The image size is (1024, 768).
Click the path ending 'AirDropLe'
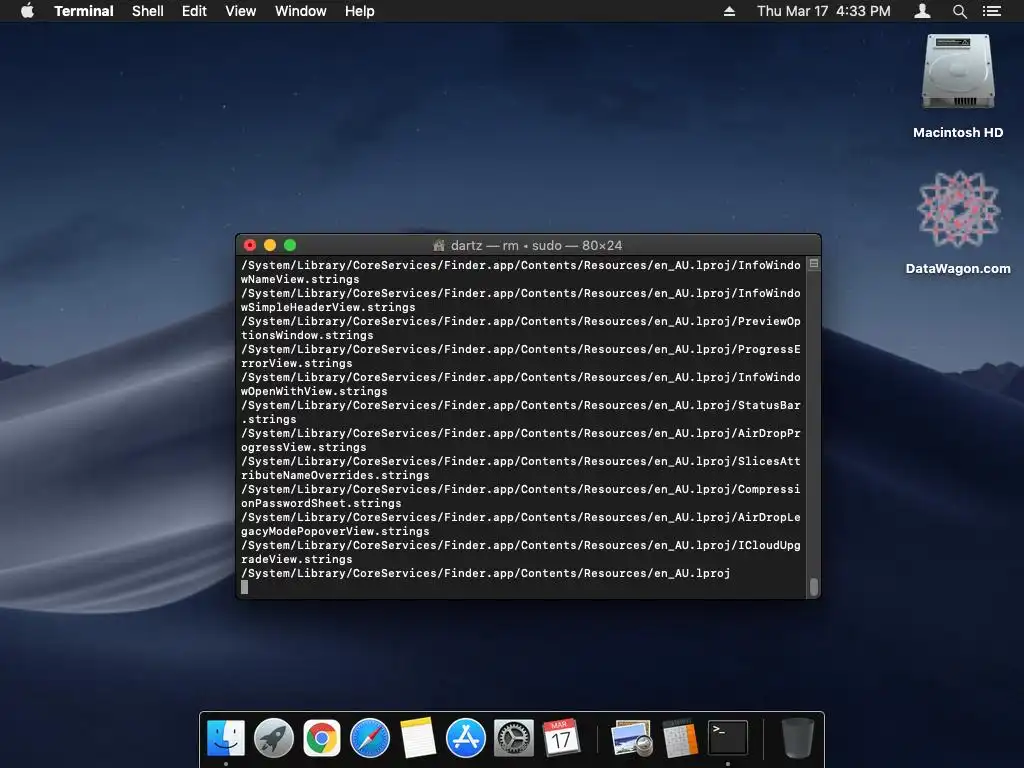tap(520, 517)
